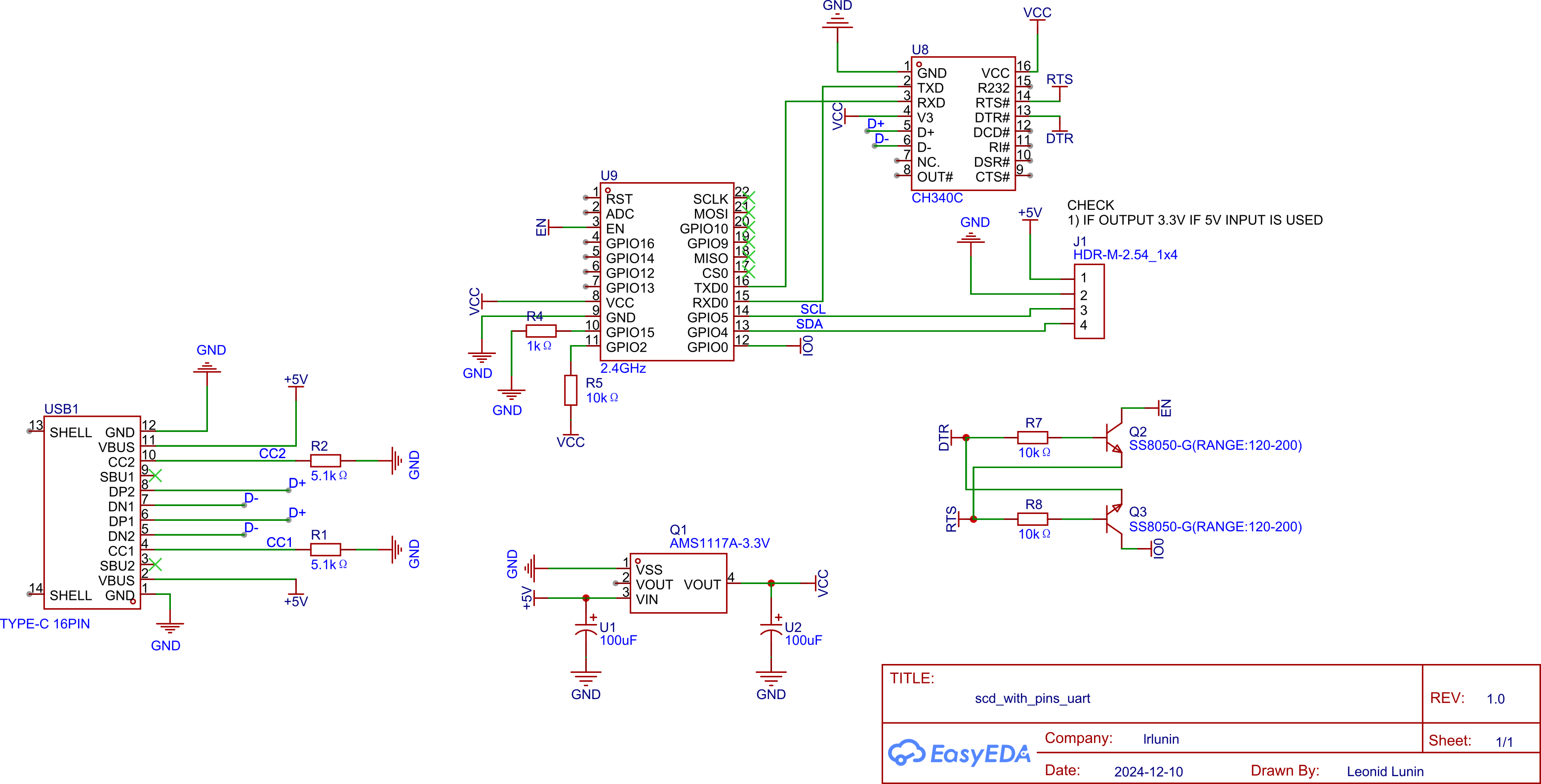Click the no-connect mark on SBU1 pin

[x=156, y=475]
